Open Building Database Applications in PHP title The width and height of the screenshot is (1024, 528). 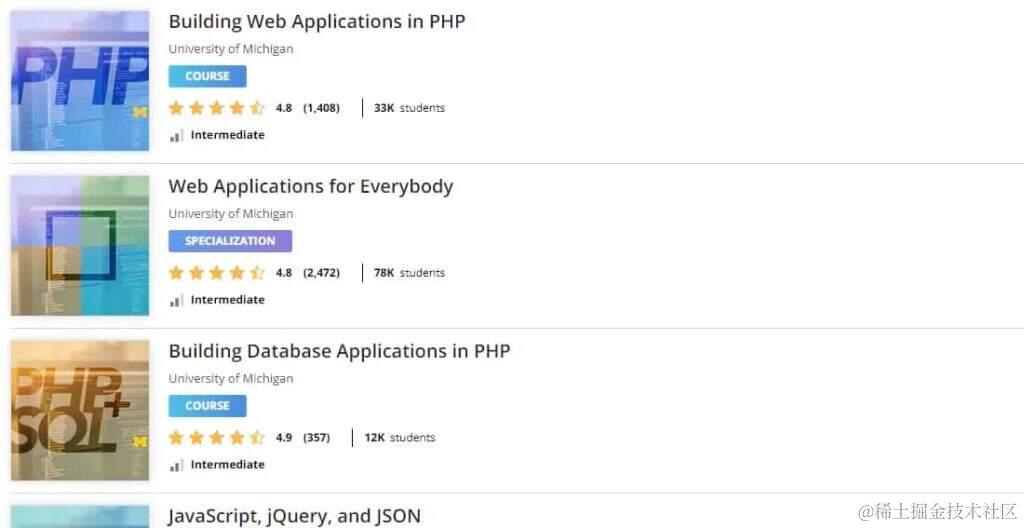click(x=340, y=351)
